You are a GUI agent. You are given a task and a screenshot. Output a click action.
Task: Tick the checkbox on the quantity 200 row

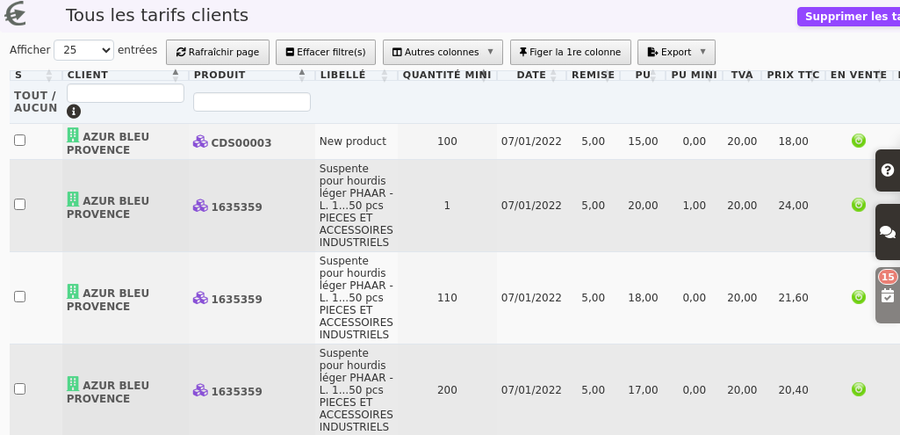click(x=20, y=389)
